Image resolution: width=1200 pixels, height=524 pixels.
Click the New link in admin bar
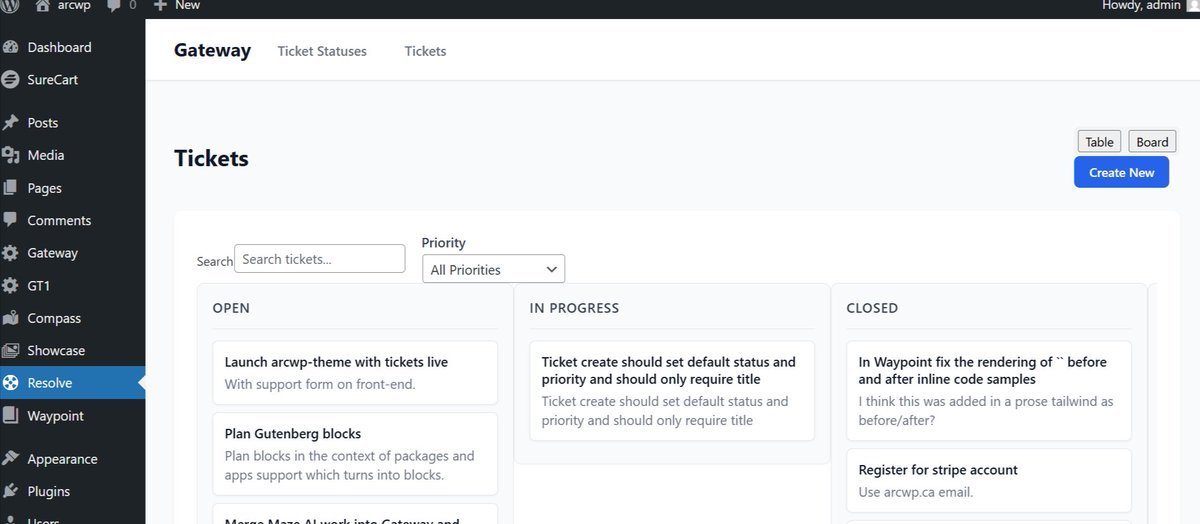point(187,5)
